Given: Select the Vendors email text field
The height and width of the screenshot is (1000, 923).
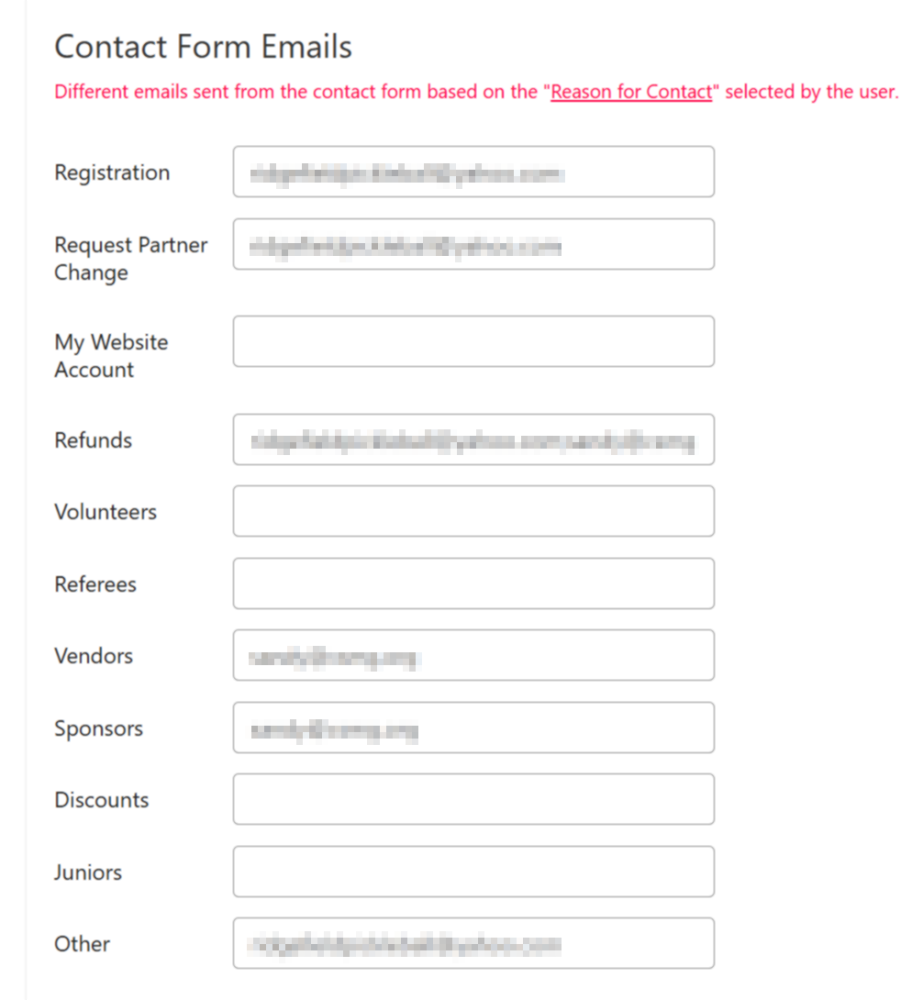Looking at the screenshot, I should 473,655.
